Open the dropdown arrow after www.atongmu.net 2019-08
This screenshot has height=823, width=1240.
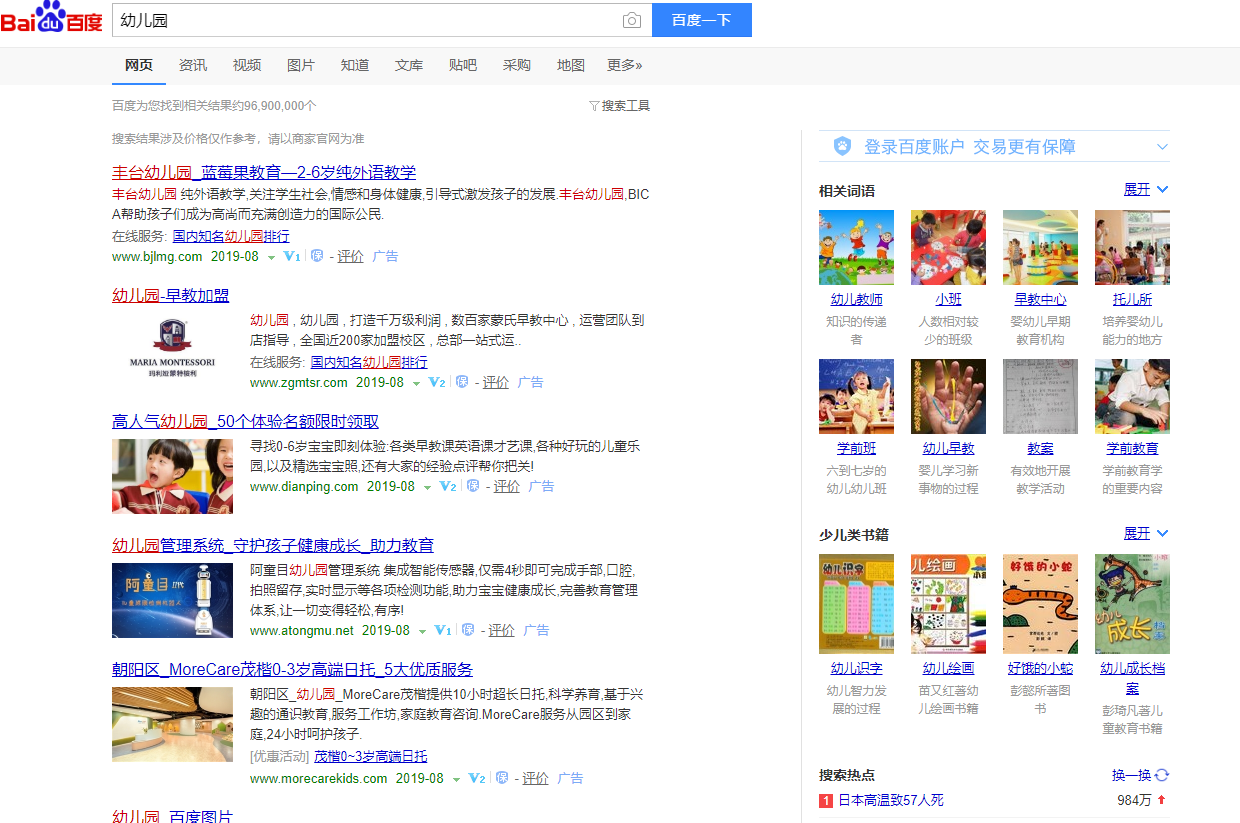click(422, 632)
